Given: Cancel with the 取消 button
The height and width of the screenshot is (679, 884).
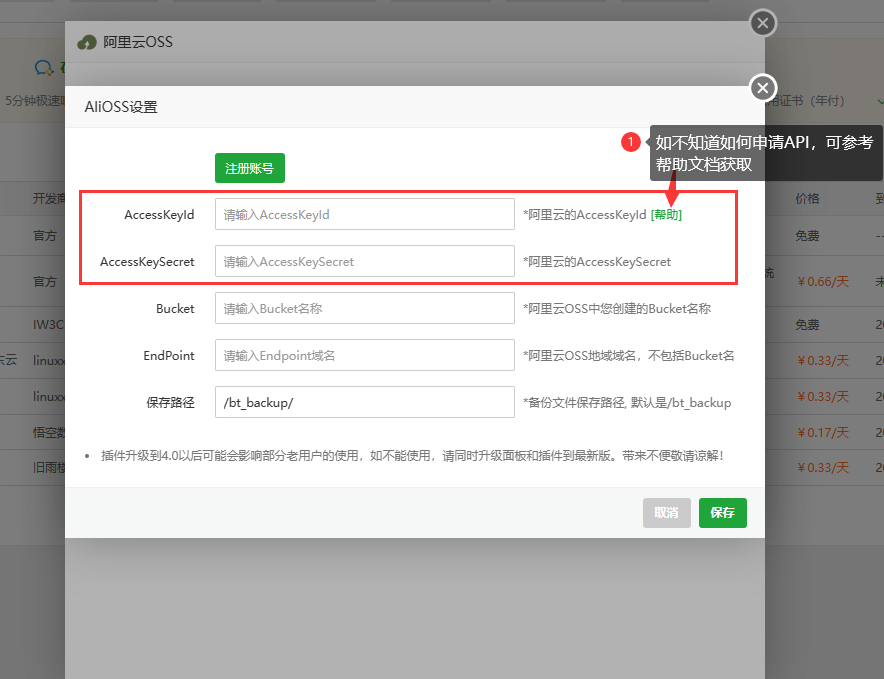Looking at the screenshot, I should tap(666, 513).
